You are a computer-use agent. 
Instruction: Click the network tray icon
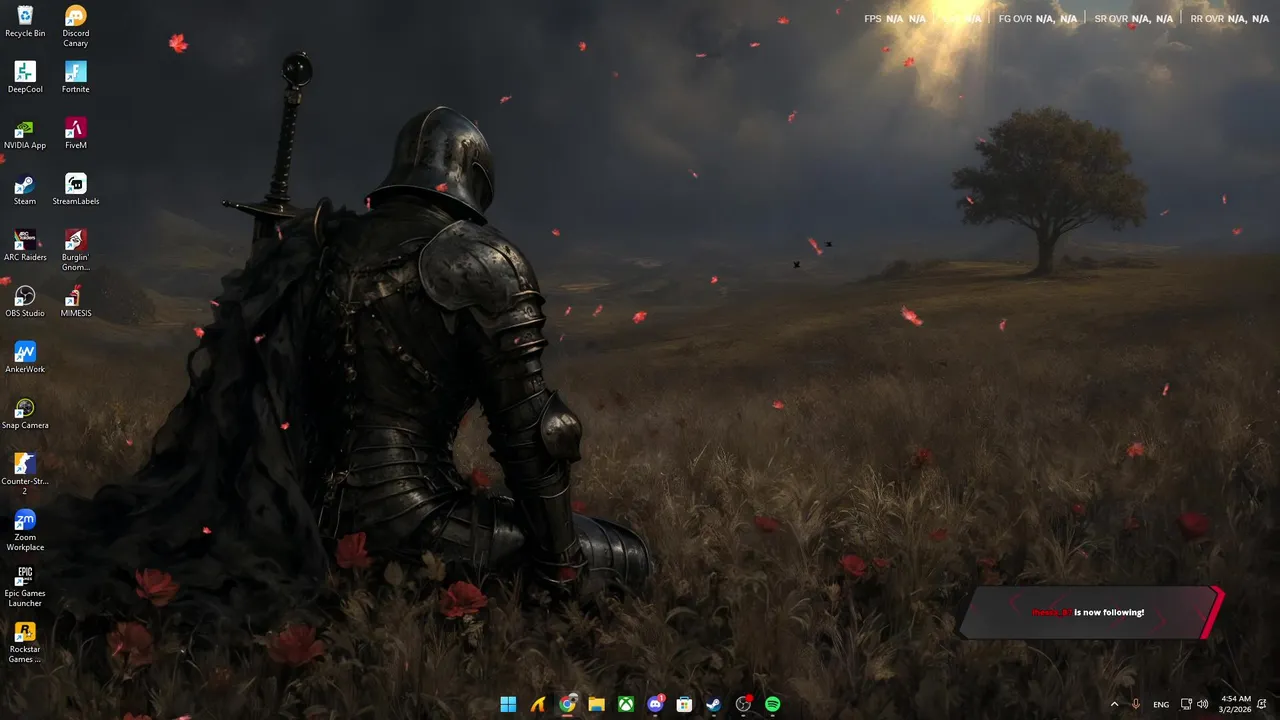click(1186, 704)
